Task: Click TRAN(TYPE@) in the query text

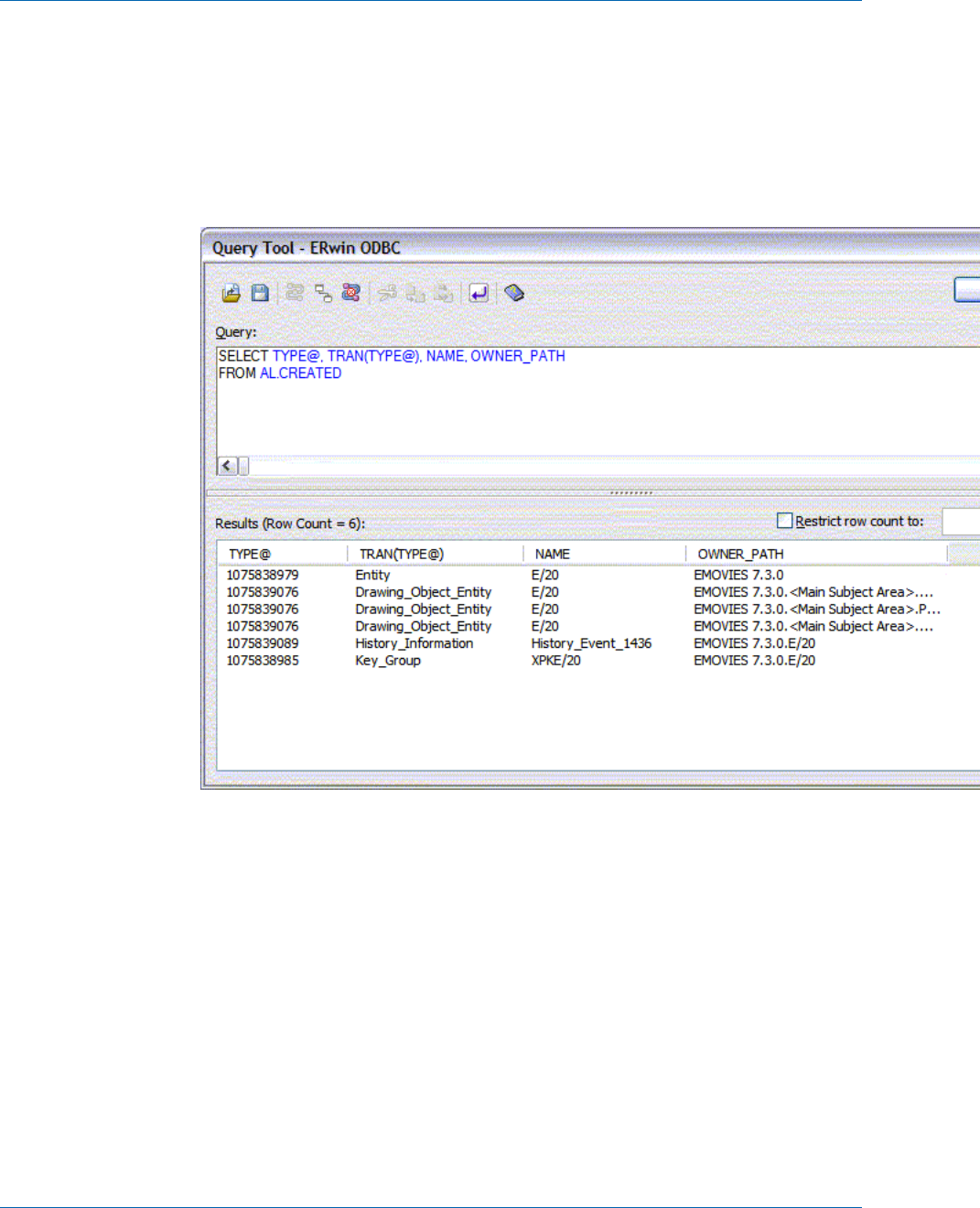Action: click(374, 356)
